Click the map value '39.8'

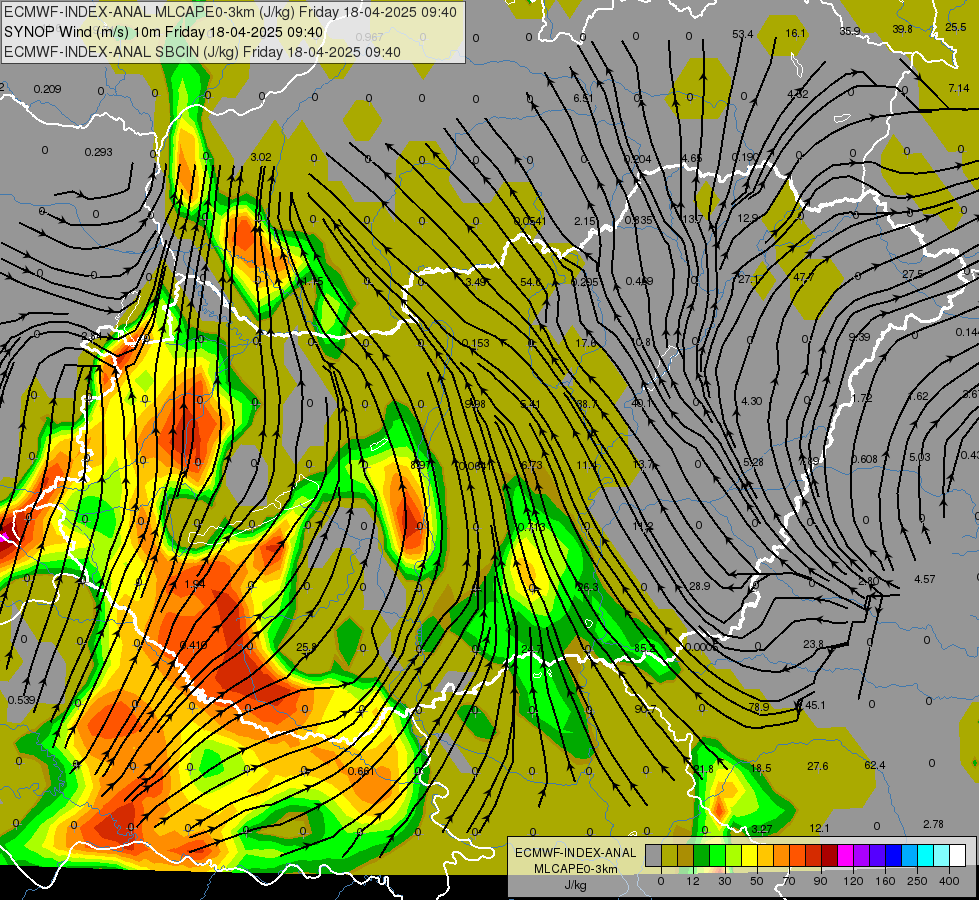[x=902, y=29]
